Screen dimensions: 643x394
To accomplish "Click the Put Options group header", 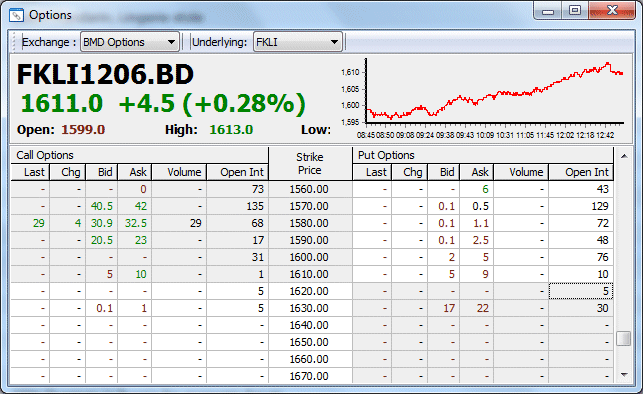I will click(483, 155).
